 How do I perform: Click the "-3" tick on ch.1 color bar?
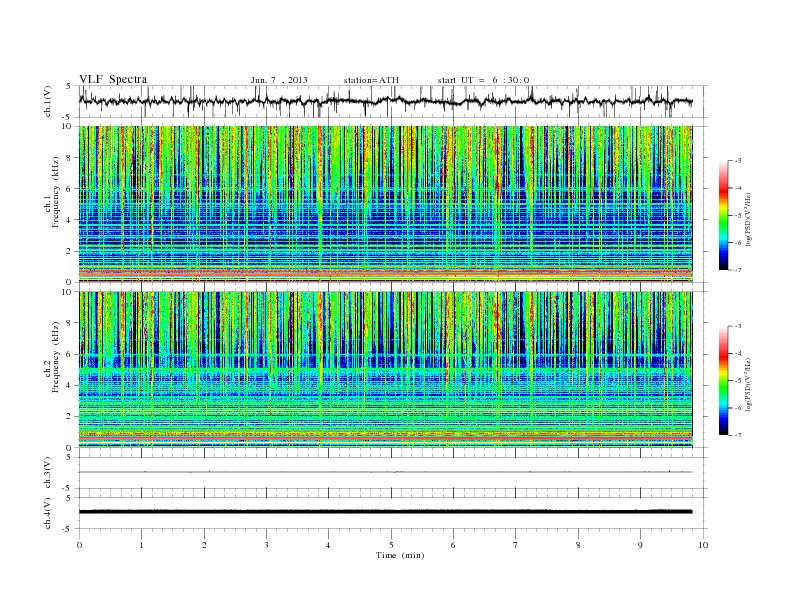point(738,161)
